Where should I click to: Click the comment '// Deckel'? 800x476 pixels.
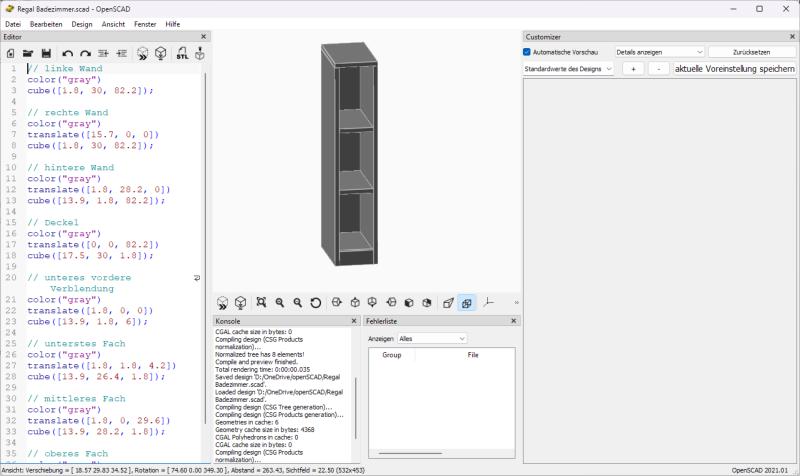coord(53,222)
